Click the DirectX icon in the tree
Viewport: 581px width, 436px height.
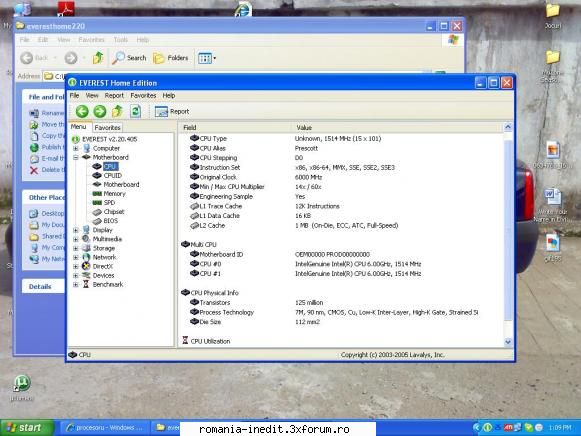click(x=86, y=266)
